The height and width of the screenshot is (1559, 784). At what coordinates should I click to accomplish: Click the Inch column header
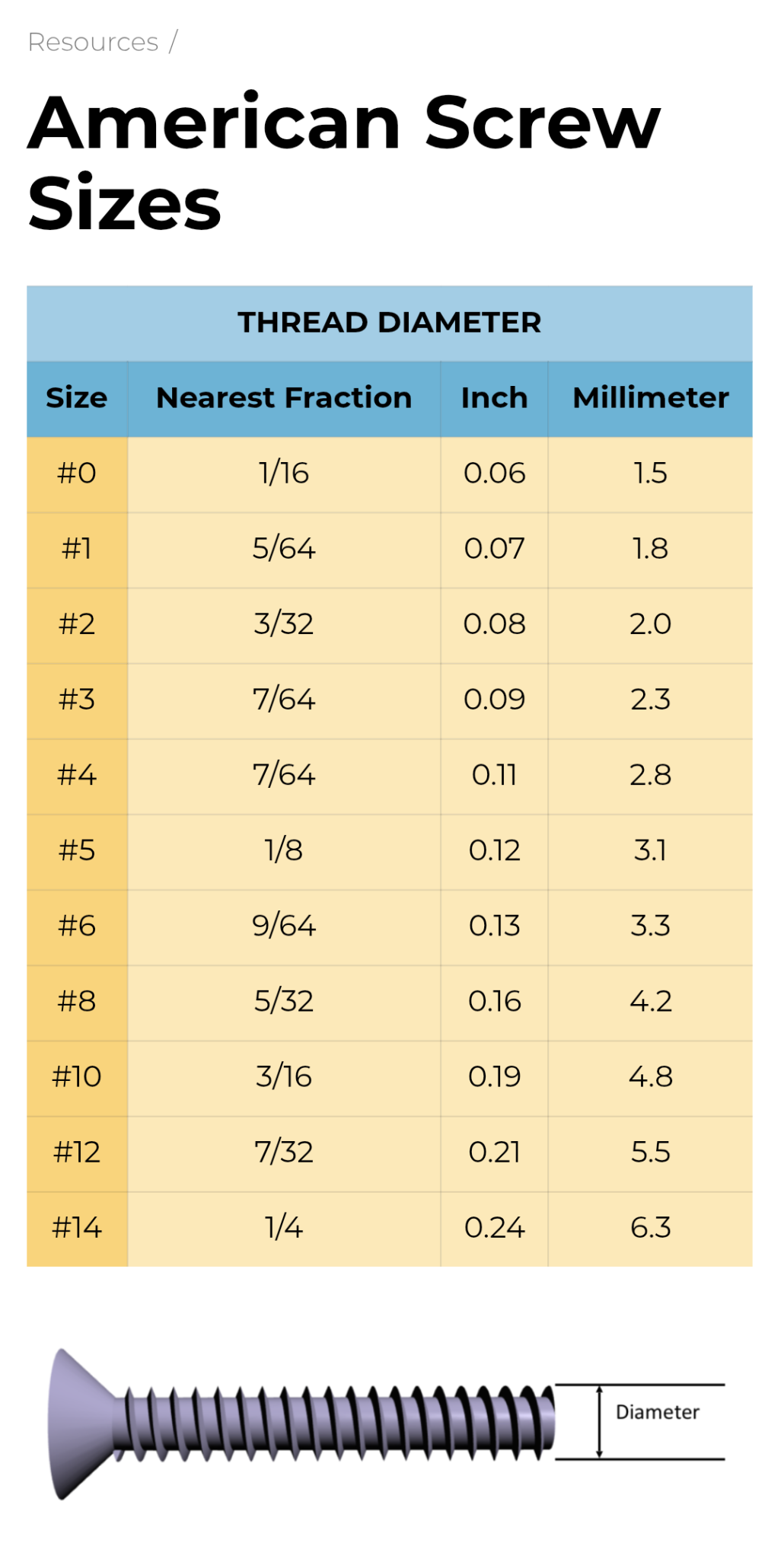point(494,398)
